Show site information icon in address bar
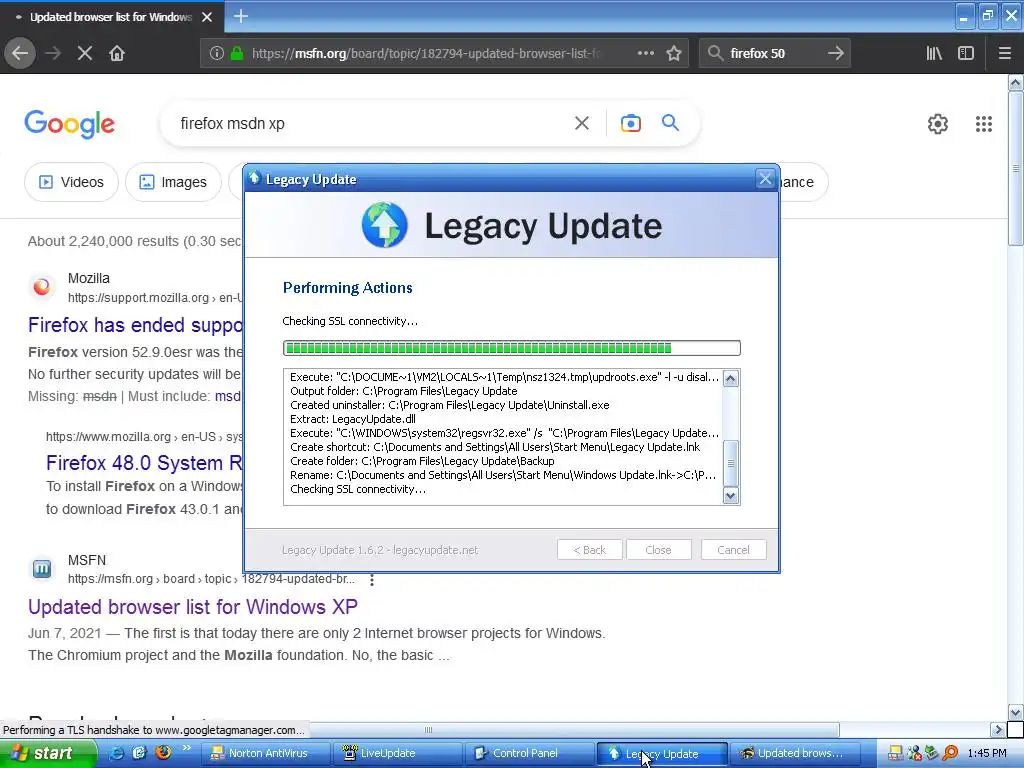This screenshot has width=1024, height=768. point(217,53)
